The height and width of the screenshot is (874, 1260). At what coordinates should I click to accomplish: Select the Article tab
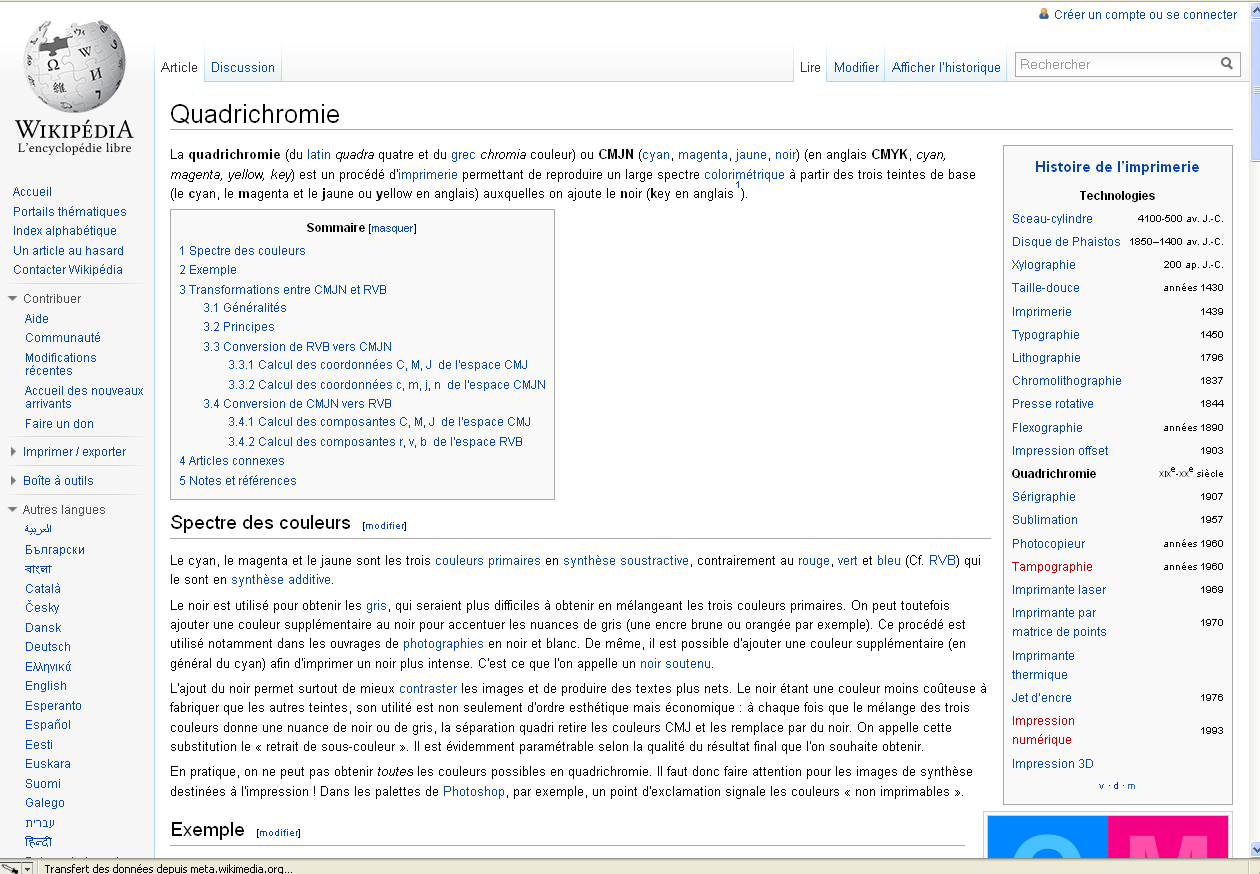180,68
